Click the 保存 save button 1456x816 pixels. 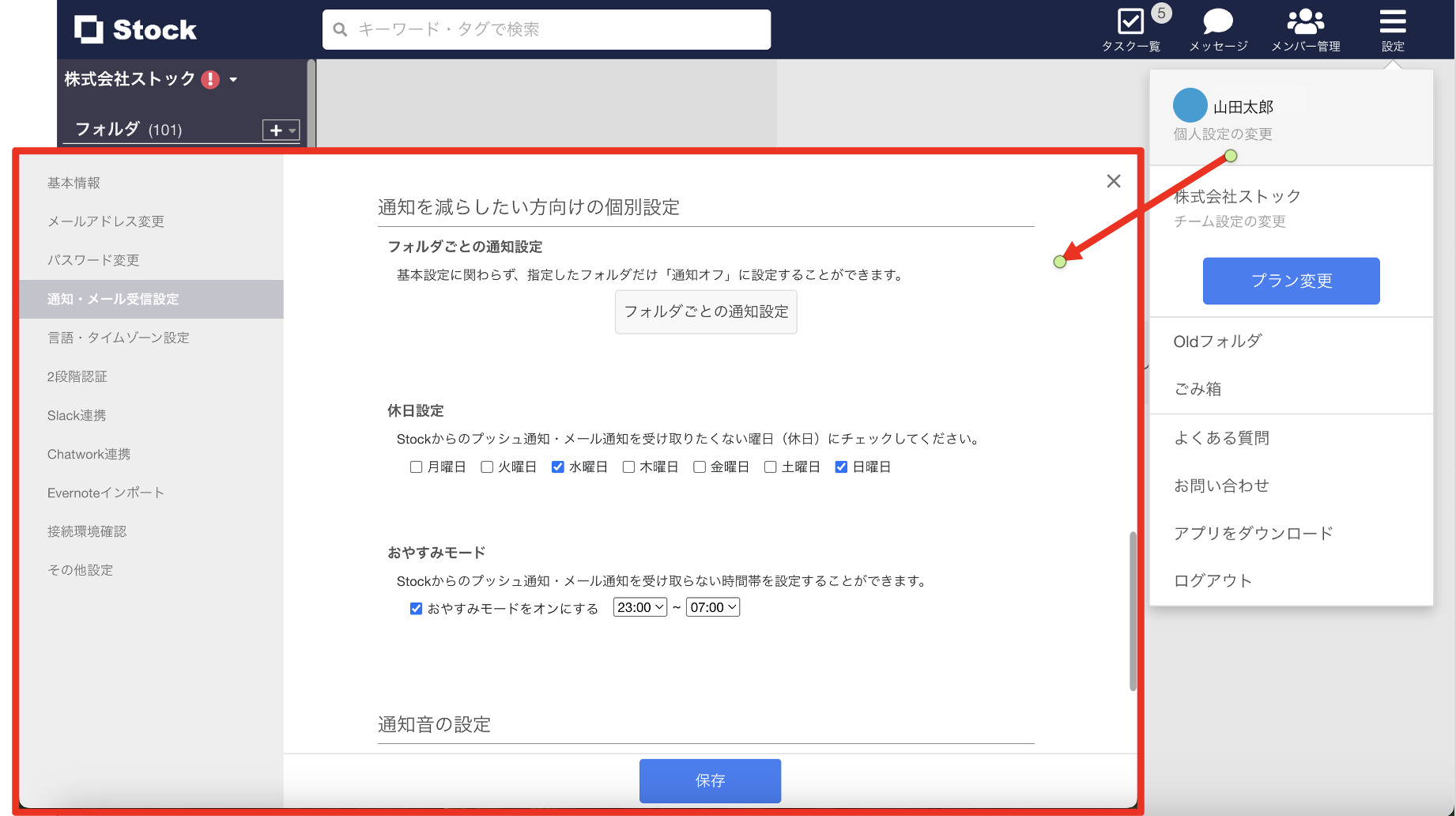pos(709,780)
